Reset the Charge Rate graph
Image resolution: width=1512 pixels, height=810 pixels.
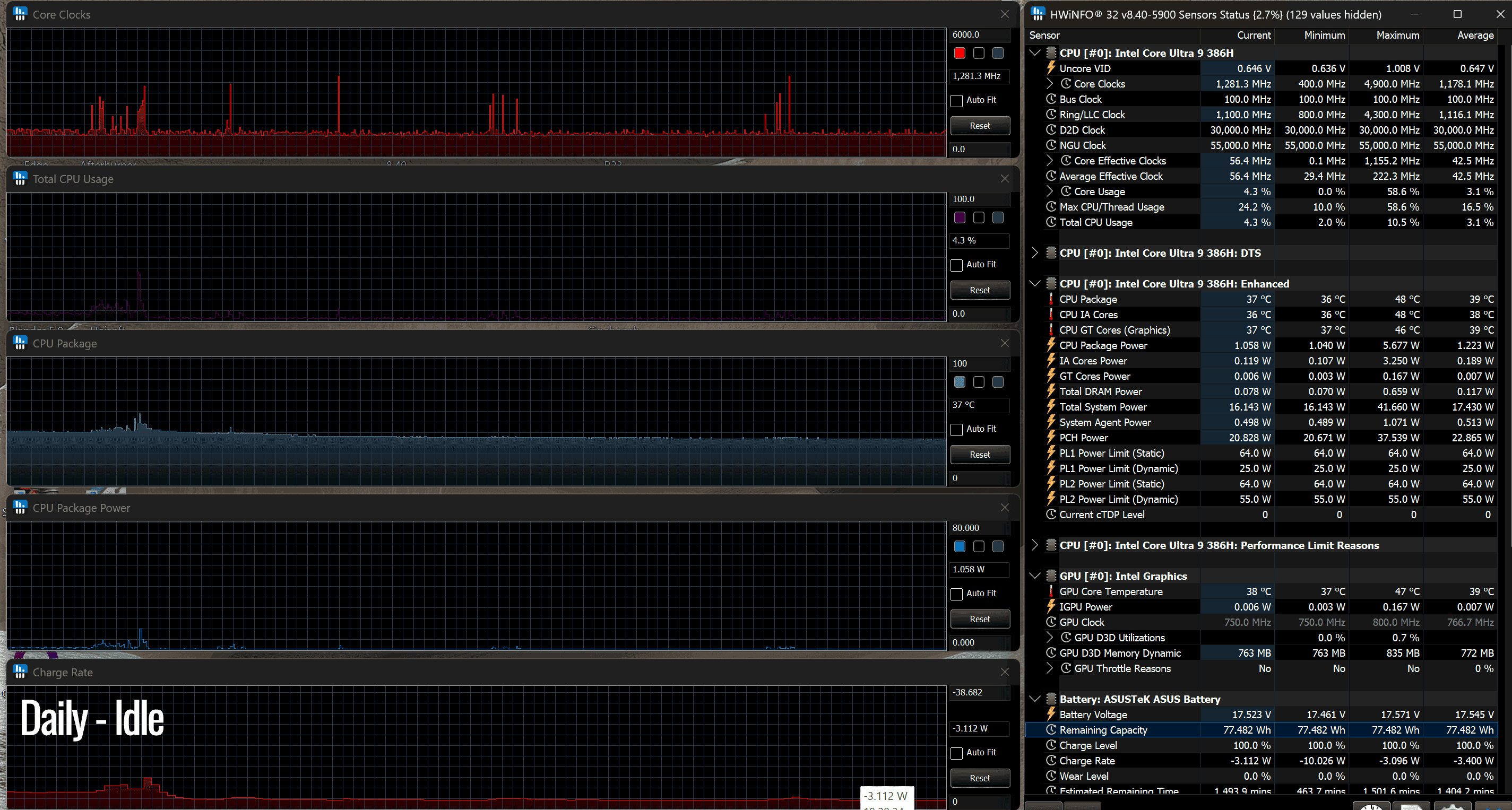[x=980, y=778]
